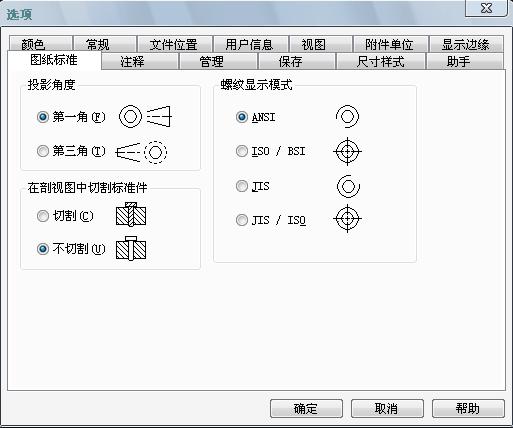Select the 图纸标准 tab
This screenshot has width=513, height=428.
54,60
